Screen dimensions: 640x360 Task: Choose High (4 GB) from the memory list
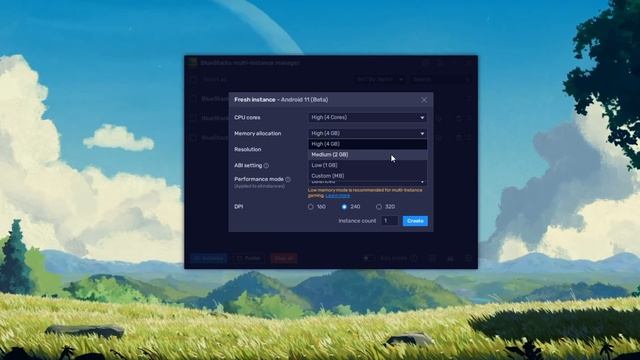pos(367,144)
